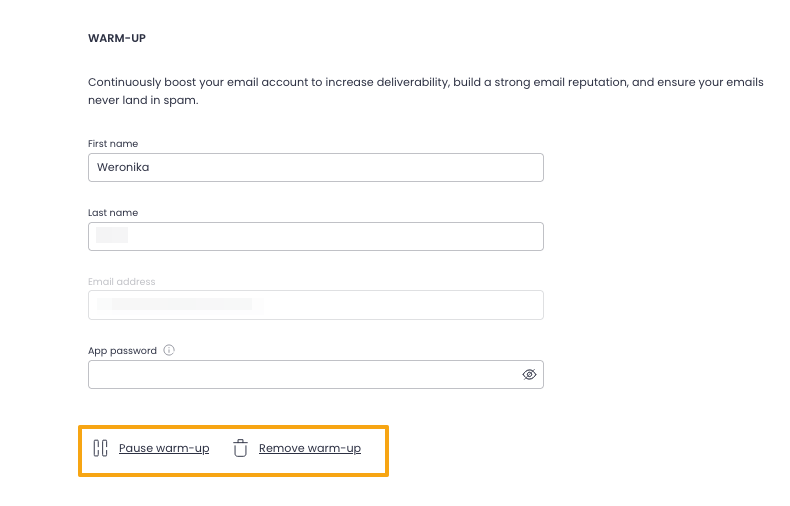Focus the App password input box
Viewport: 790px width, 506px height.
(x=300, y=375)
